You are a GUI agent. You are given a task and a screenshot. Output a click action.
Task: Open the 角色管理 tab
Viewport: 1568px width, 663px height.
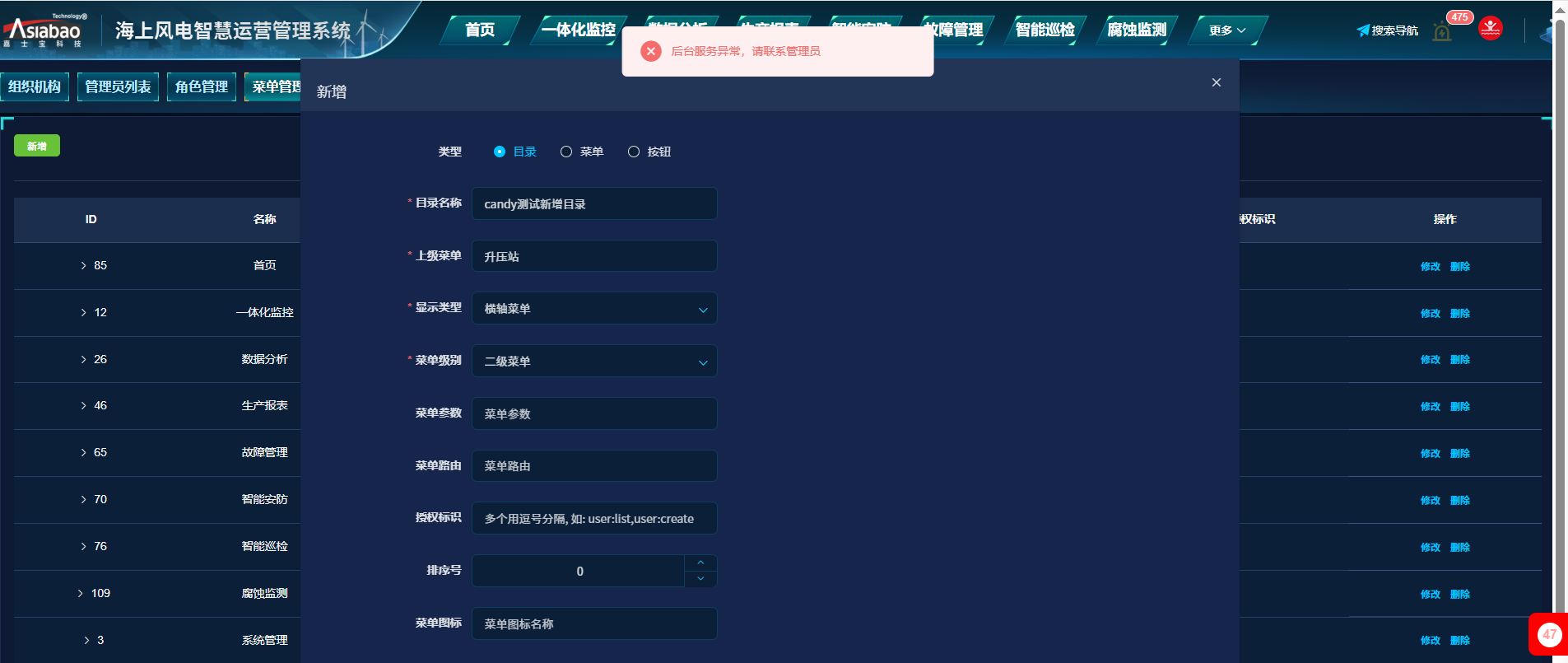pyautogui.click(x=202, y=86)
